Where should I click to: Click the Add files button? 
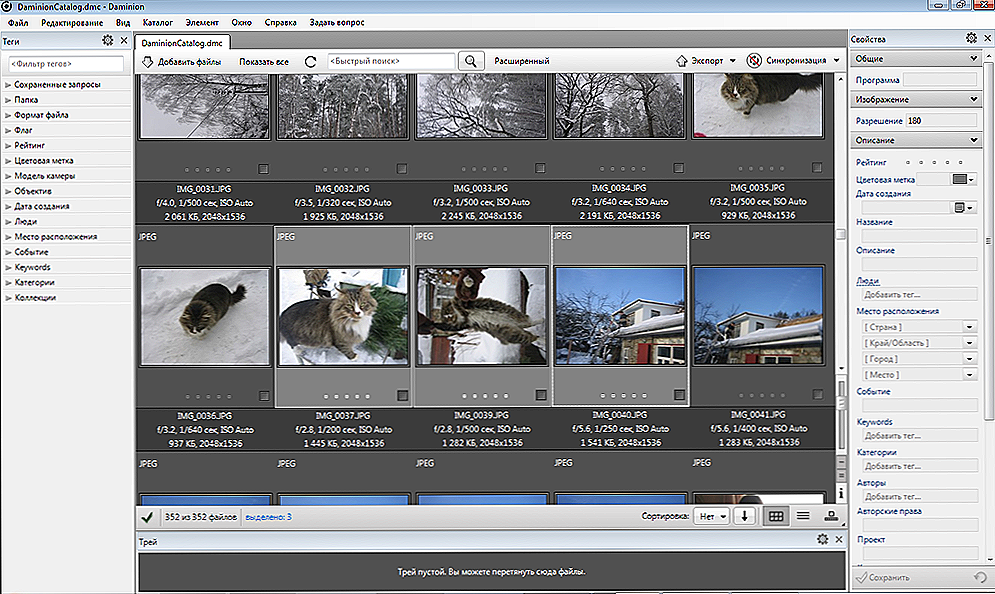[182, 62]
